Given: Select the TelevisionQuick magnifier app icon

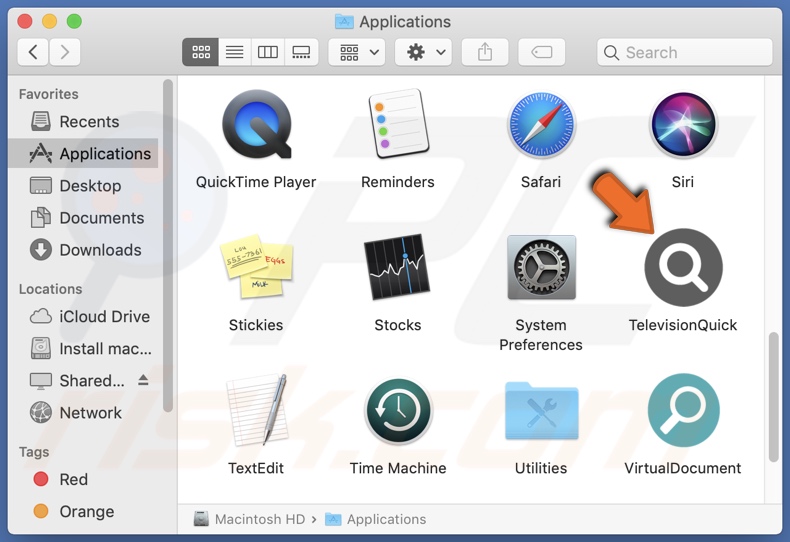Looking at the screenshot, I should click(683, 267).
